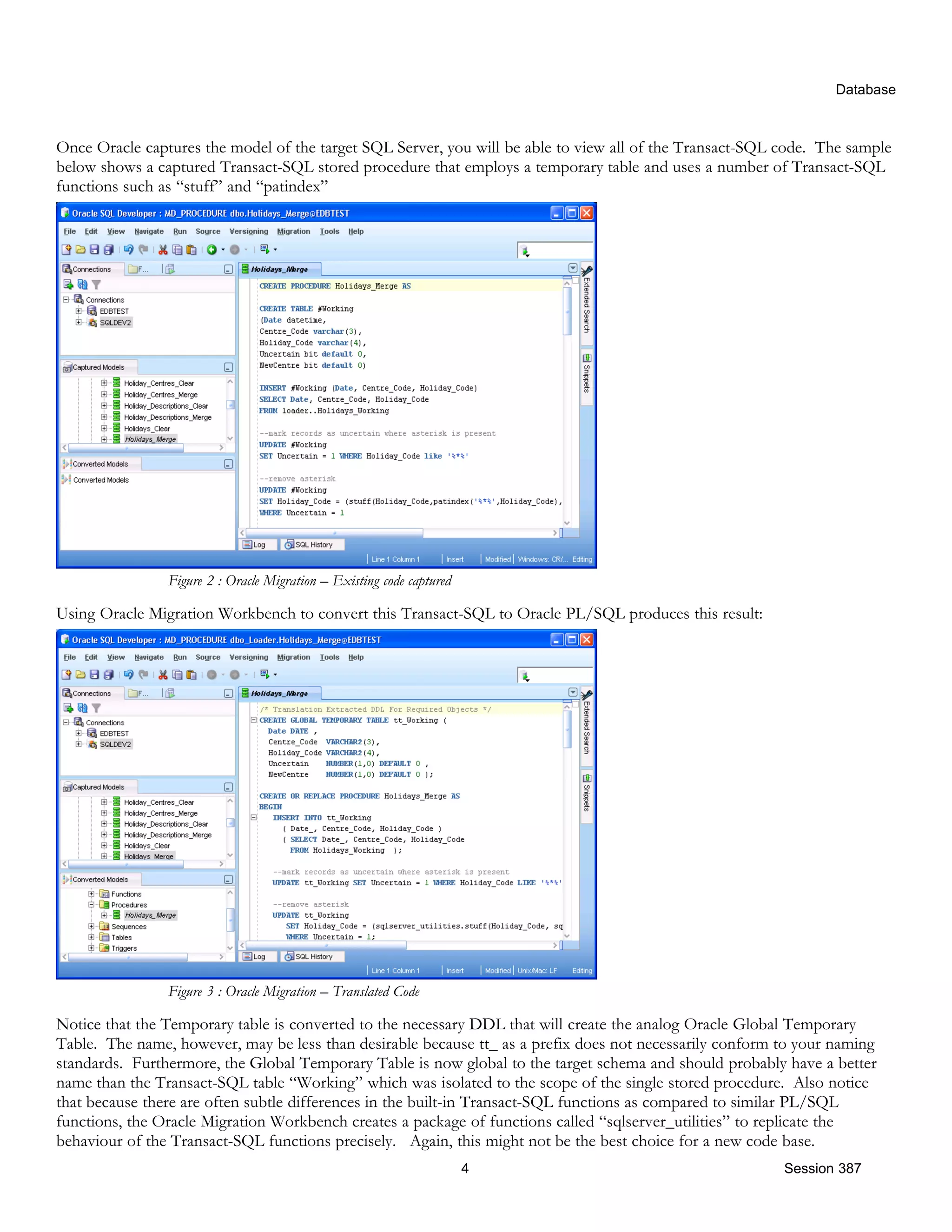952x1232 pixels.
Task: Click Refresh connections icon in Figure 2 window
Action: [x=82, y=285]
